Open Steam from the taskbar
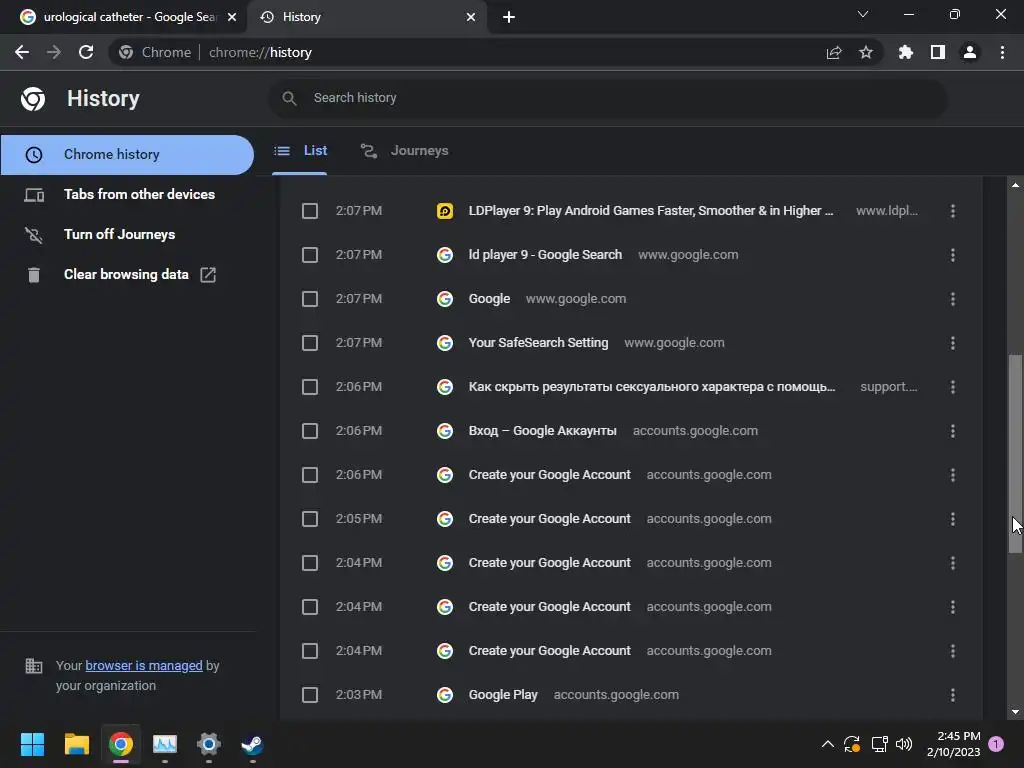Screen dimensions: 1024x768 click(x=252, y=744)
